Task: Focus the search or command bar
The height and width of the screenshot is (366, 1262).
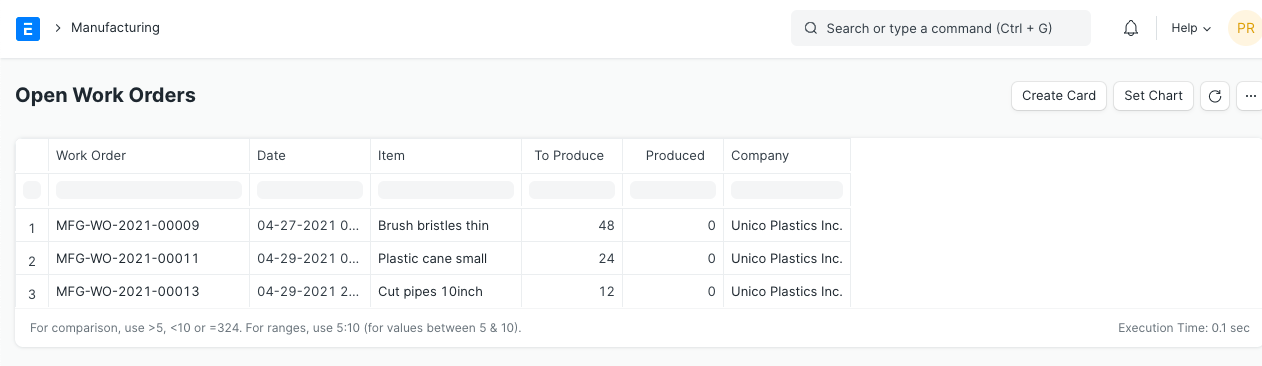Action: (941, 28)
